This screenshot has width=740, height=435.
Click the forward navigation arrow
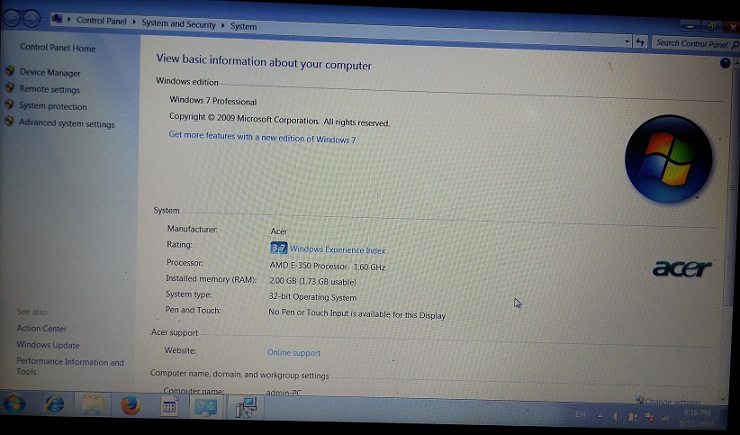(x=32, y=19)
